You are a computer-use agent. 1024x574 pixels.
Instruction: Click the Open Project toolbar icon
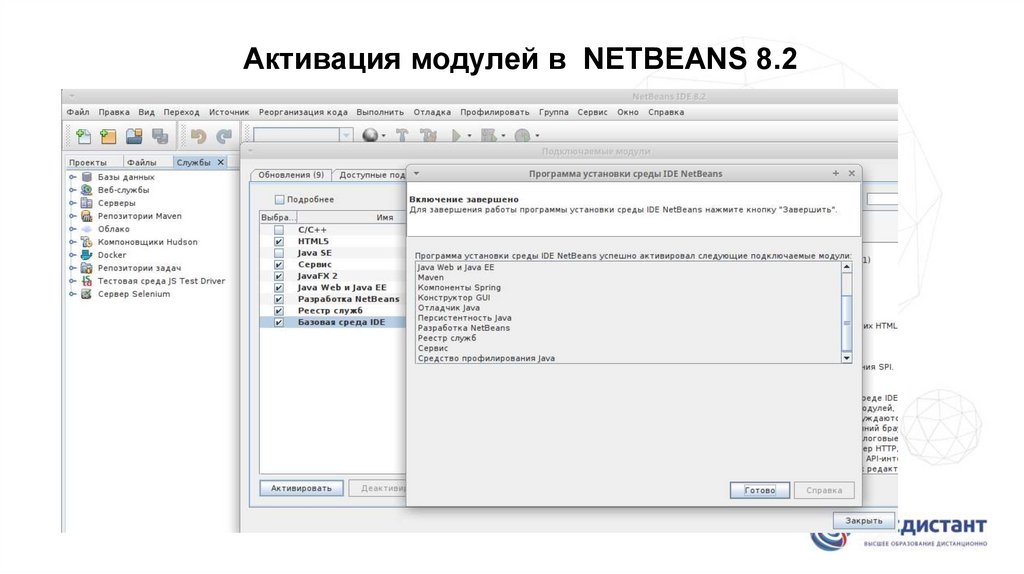pyautogui.click(x=134, y=136)
